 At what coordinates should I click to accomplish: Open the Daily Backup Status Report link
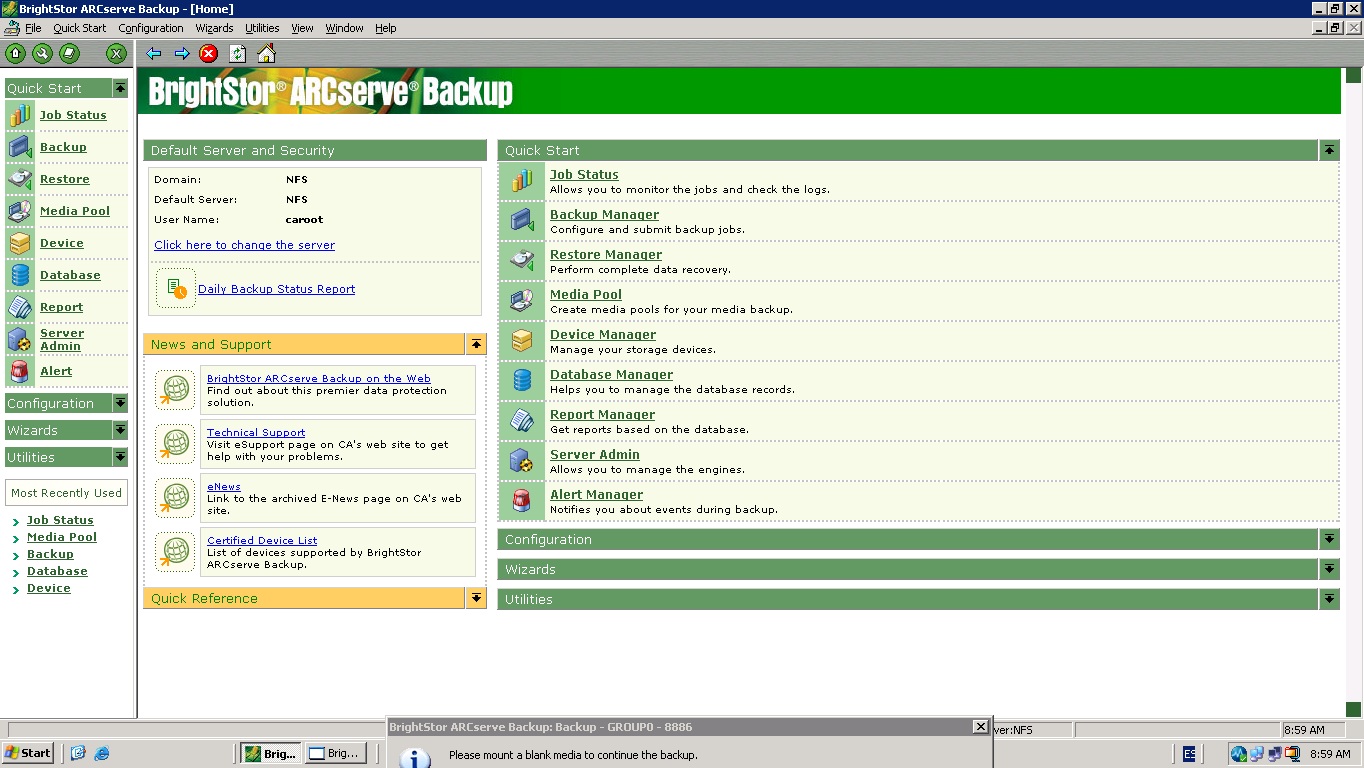(x=276, y=289)
